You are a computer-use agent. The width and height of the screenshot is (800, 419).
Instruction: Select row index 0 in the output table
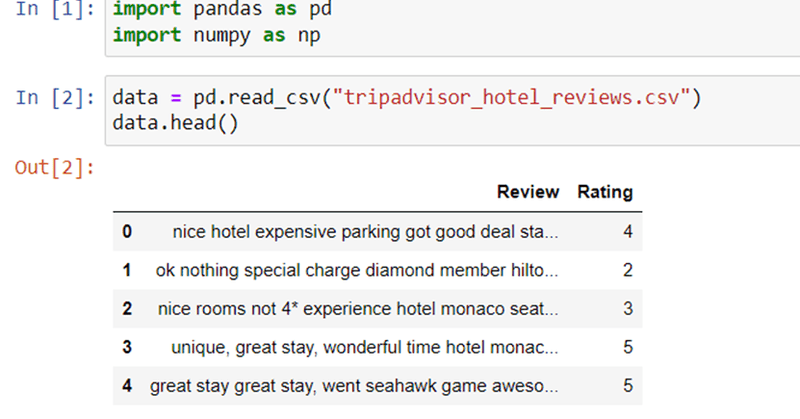(x=127, y=232)
